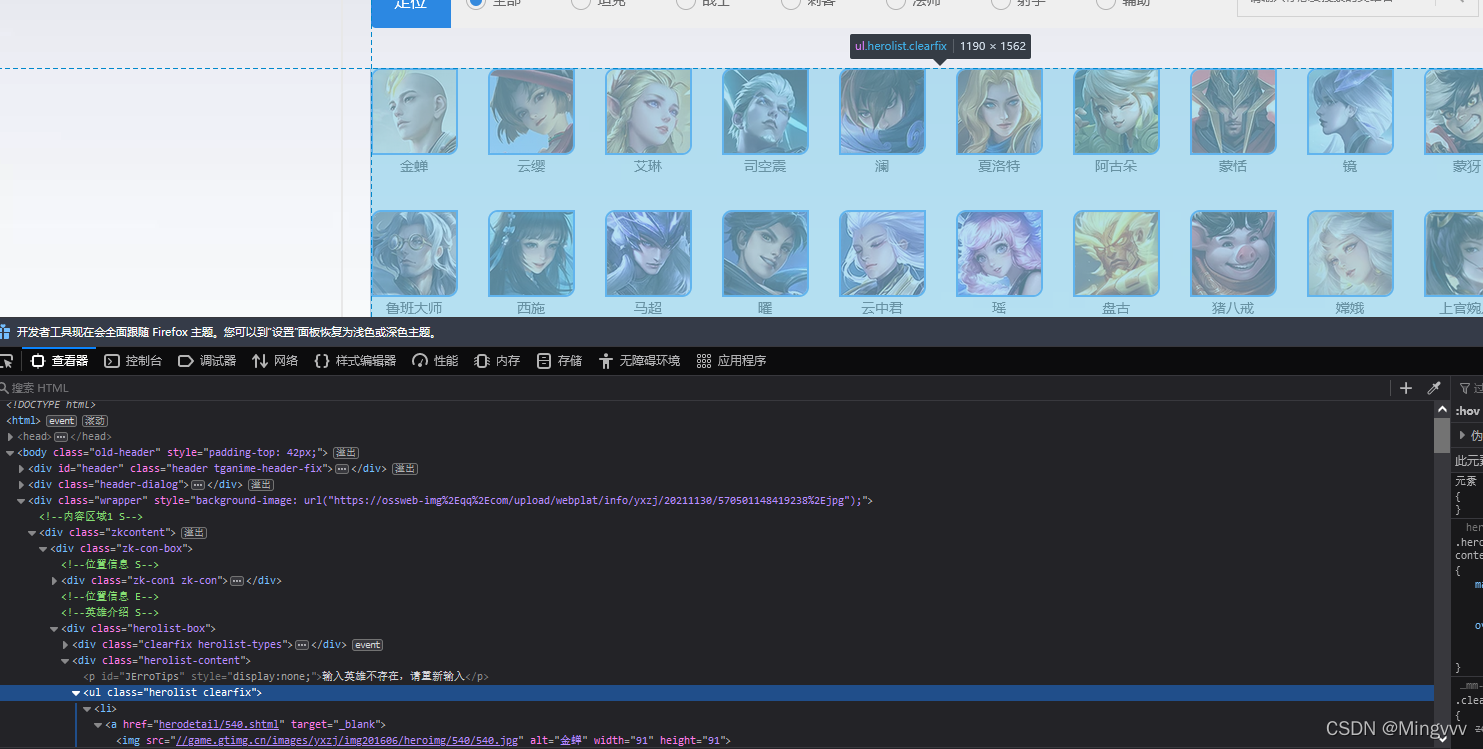The width and height of the screenshot is (1483, 749).
Task: Expand the div id header node
Action: pos(22,469)
